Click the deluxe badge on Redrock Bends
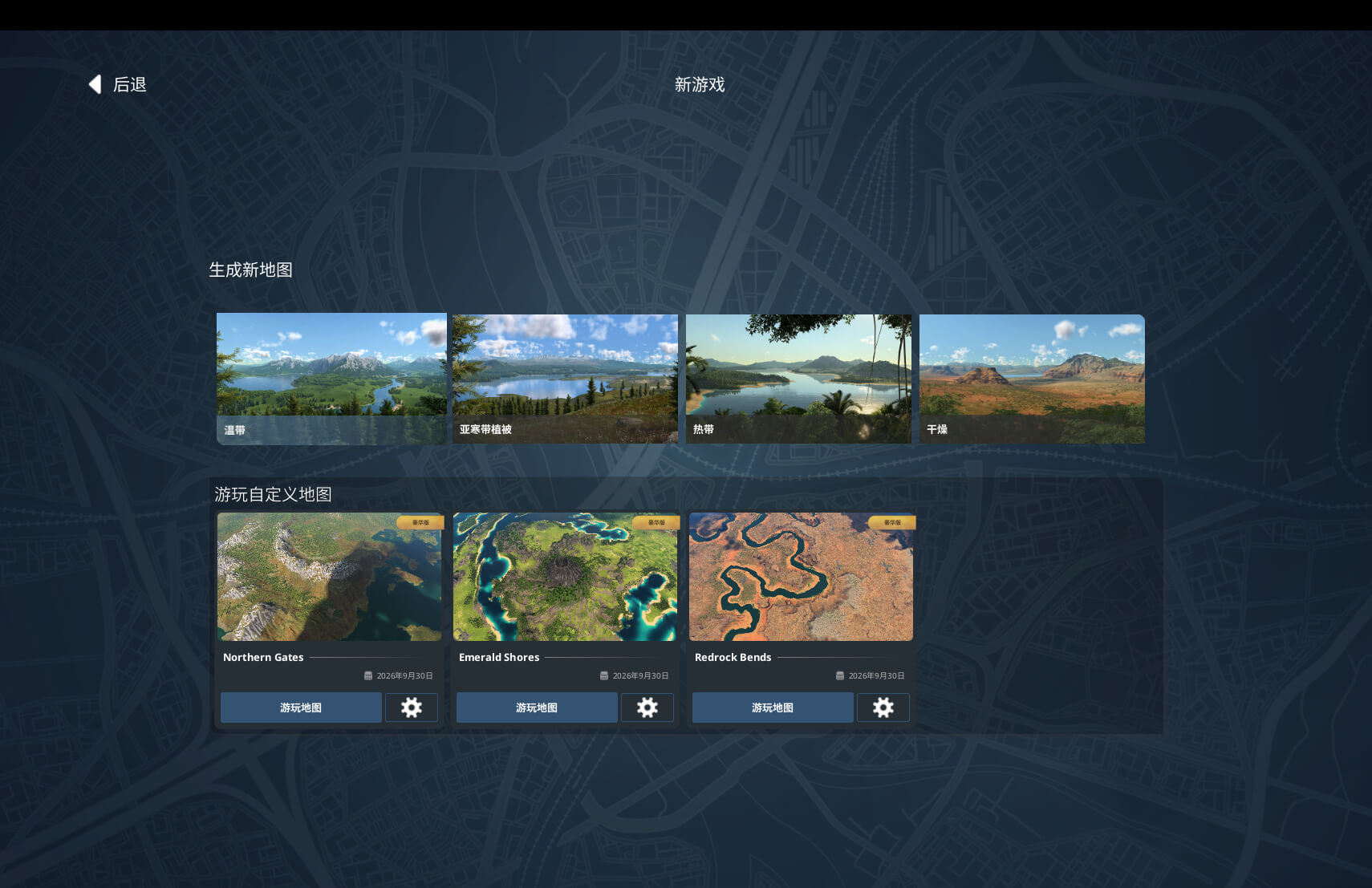 click(892, 522)
